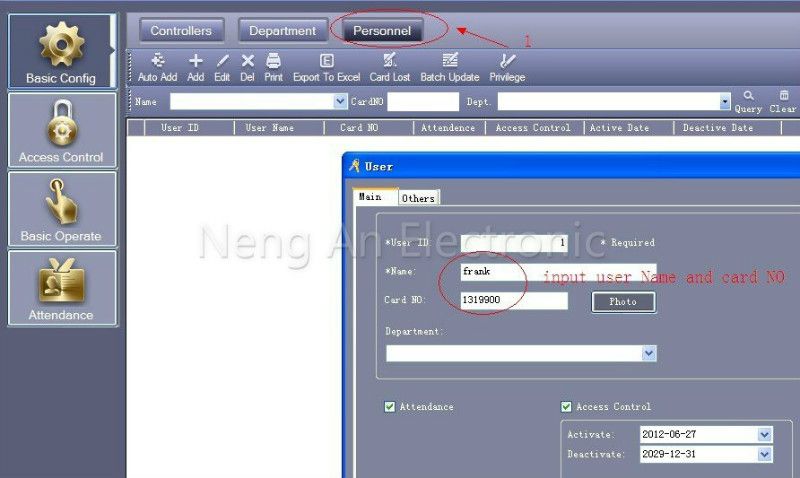This screenshot has width=800, height=478.
Task: Open Access Control sidebar section
Action: 62,131
